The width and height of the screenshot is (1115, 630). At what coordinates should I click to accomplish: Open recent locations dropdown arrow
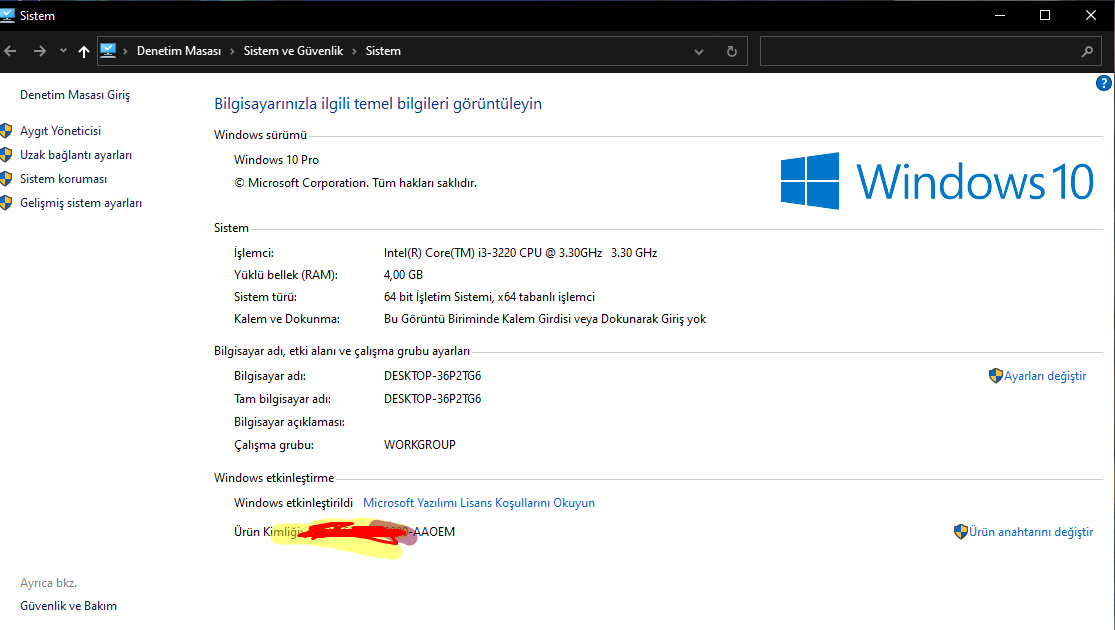pos(63,51)
